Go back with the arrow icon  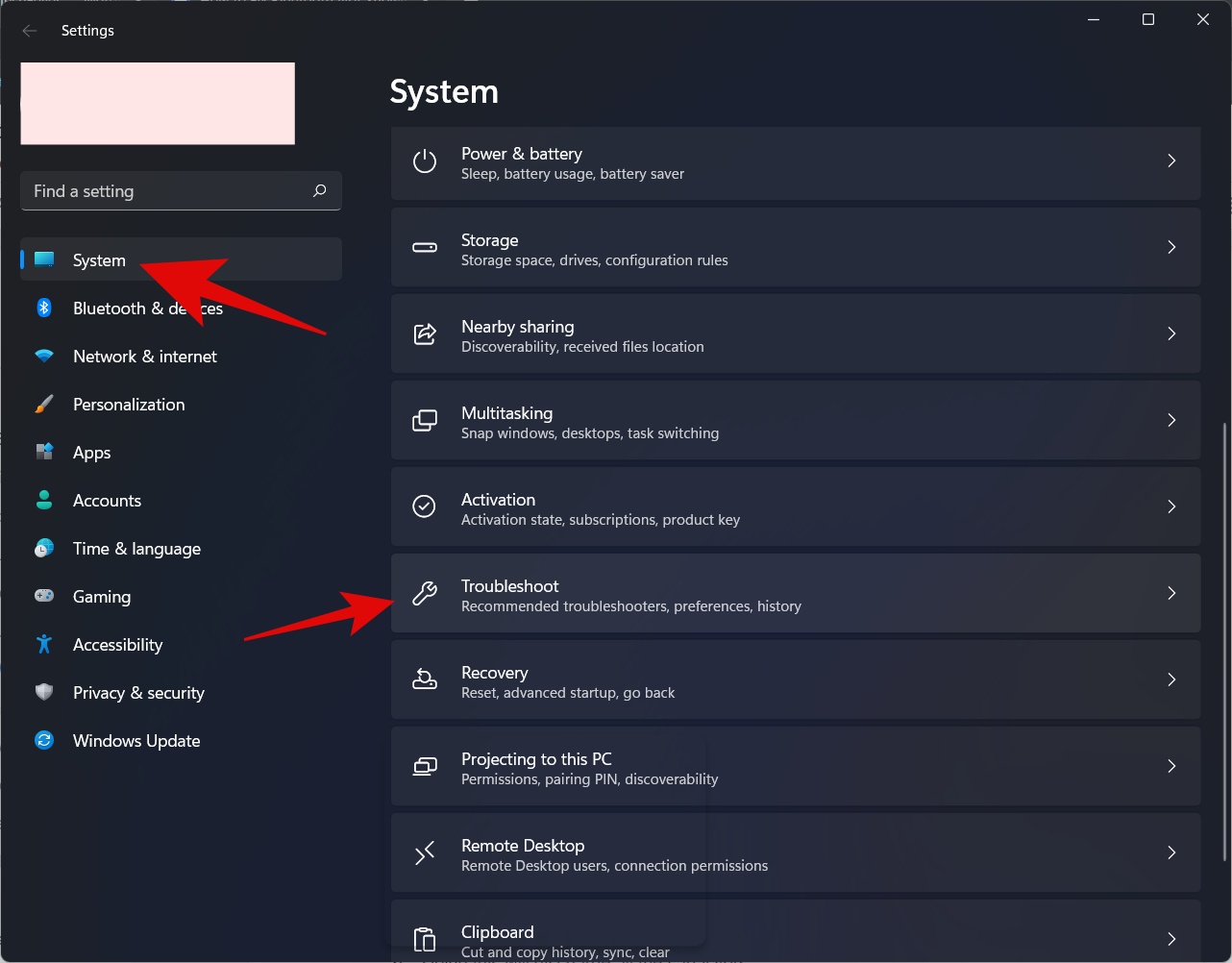pyautogui.click(x=30, y=31)
